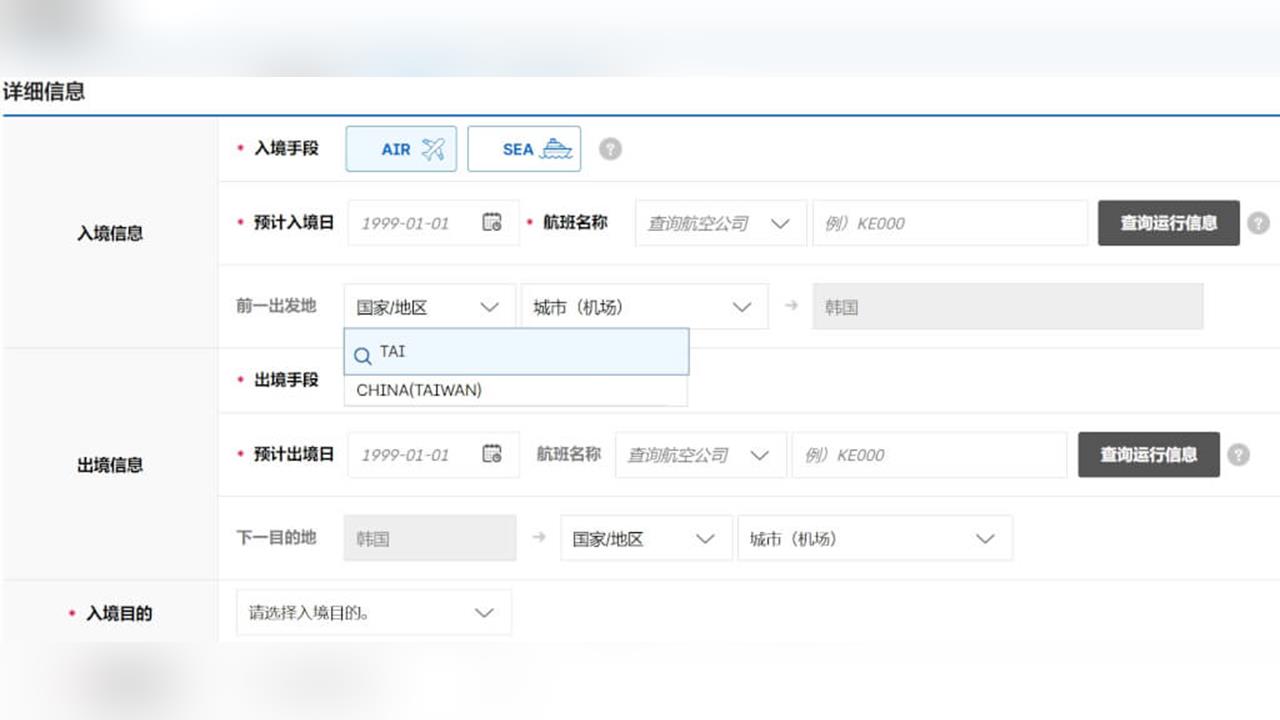Click the help icon next to SEA

(x=610, y=148)
